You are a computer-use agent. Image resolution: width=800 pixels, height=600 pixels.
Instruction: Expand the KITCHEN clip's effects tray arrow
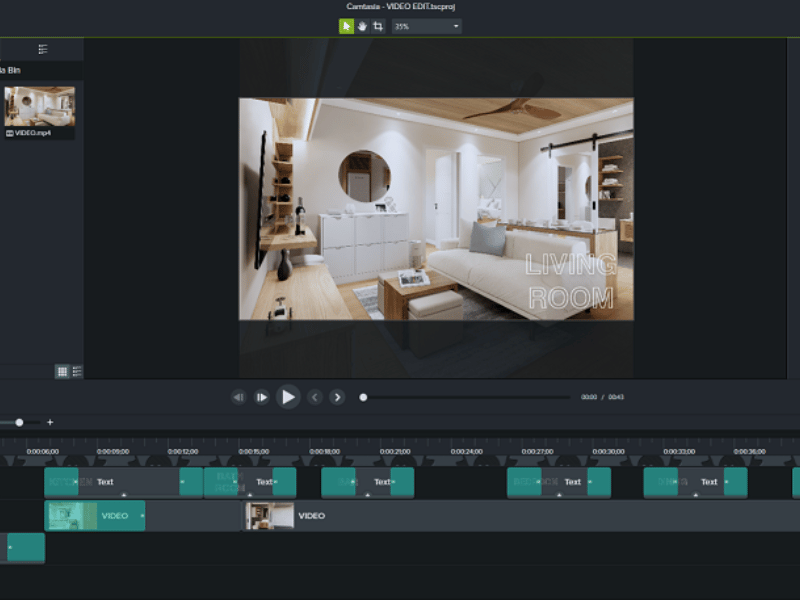tap(123, 495)
